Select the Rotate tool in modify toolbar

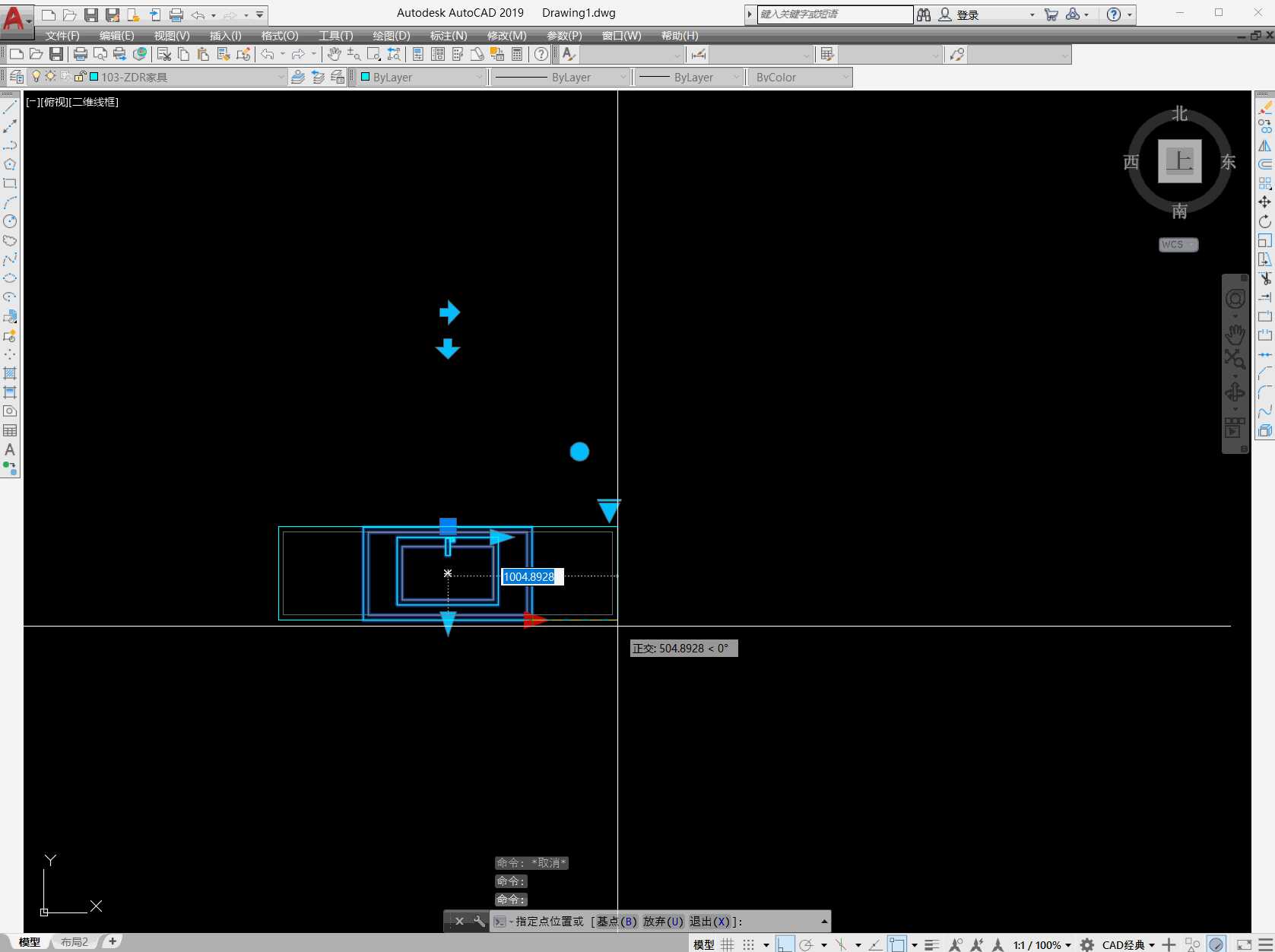[1264, 221]
